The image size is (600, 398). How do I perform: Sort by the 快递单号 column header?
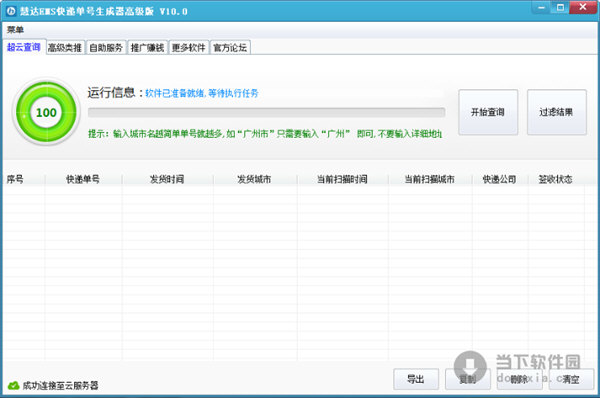[x=83, y=179]
